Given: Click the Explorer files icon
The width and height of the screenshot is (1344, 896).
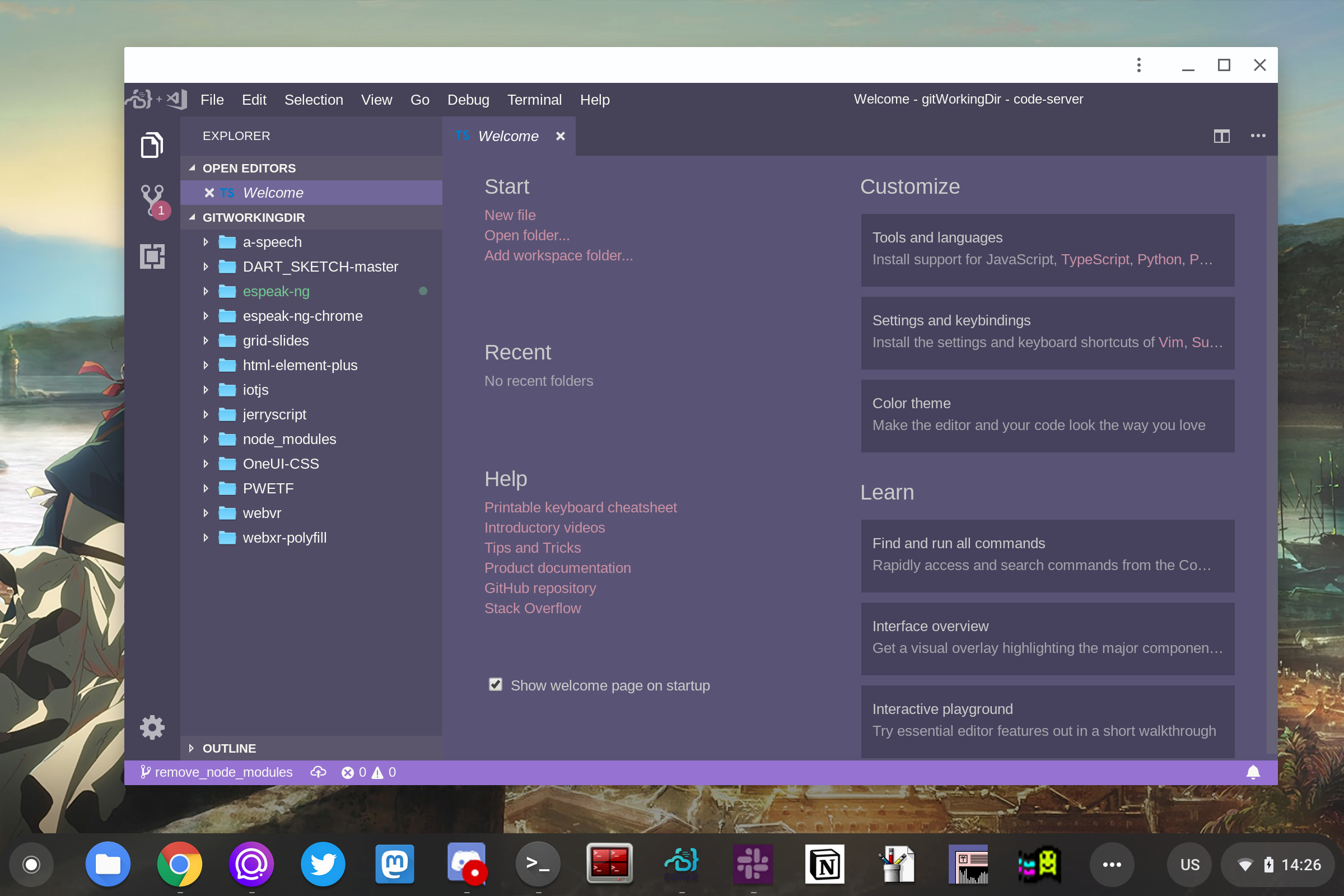Looking at the screenshot, I should point(152,145).
